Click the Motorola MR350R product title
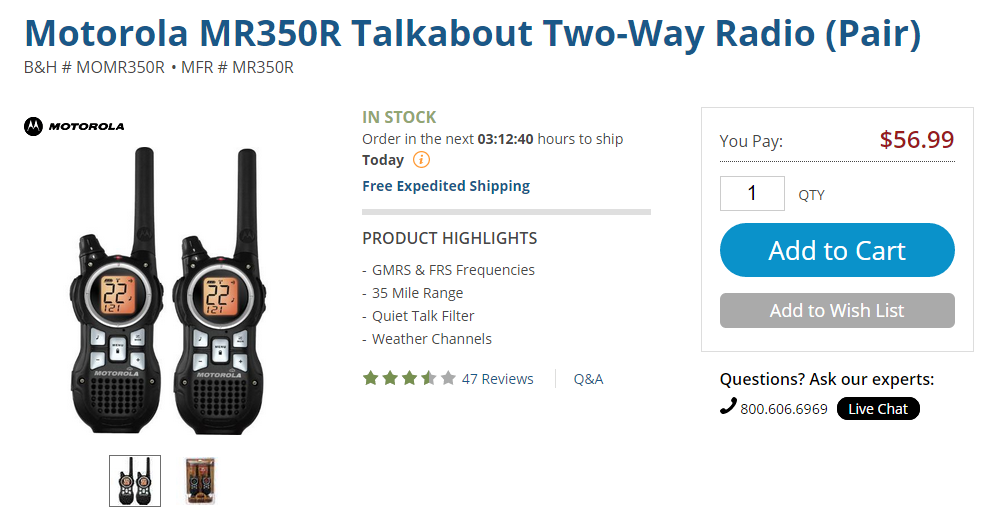The width and height of the screenshot is (999, 527). pyautogui.click(x=473, y=33)
